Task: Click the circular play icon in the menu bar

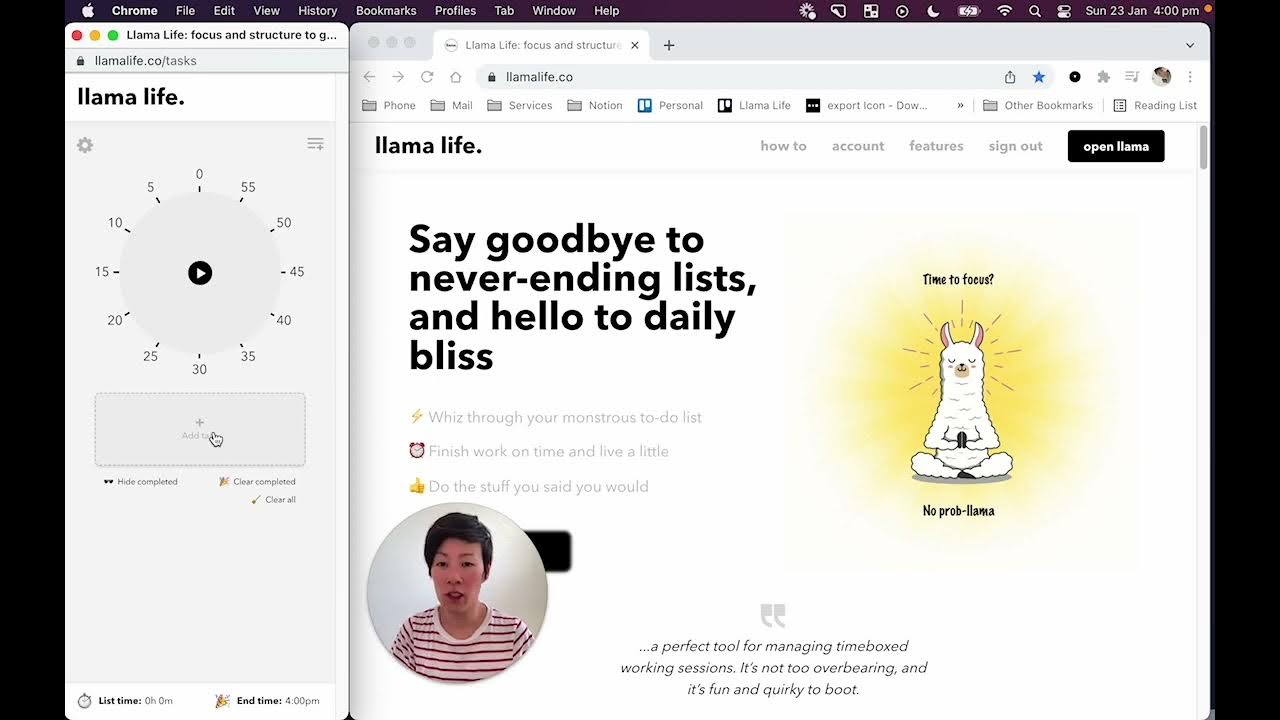Action: click(x=902, y=10)
